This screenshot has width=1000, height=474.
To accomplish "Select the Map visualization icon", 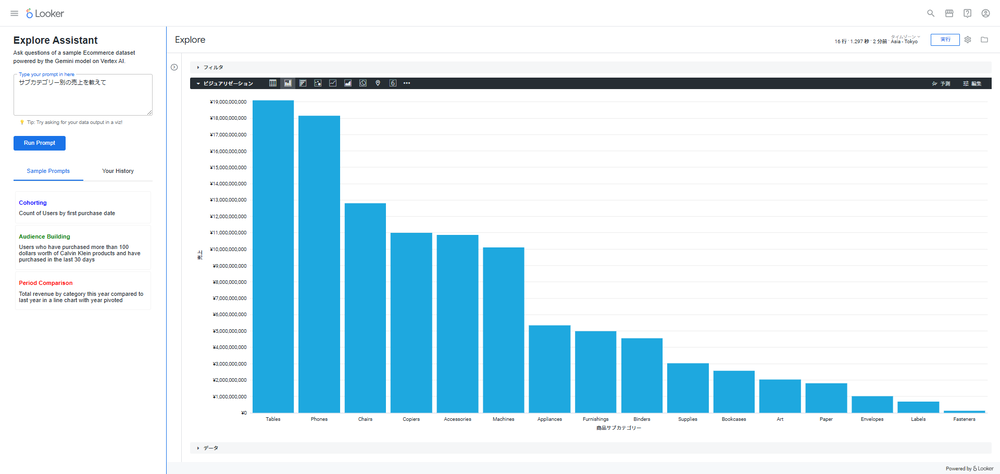I will point(378,84).
